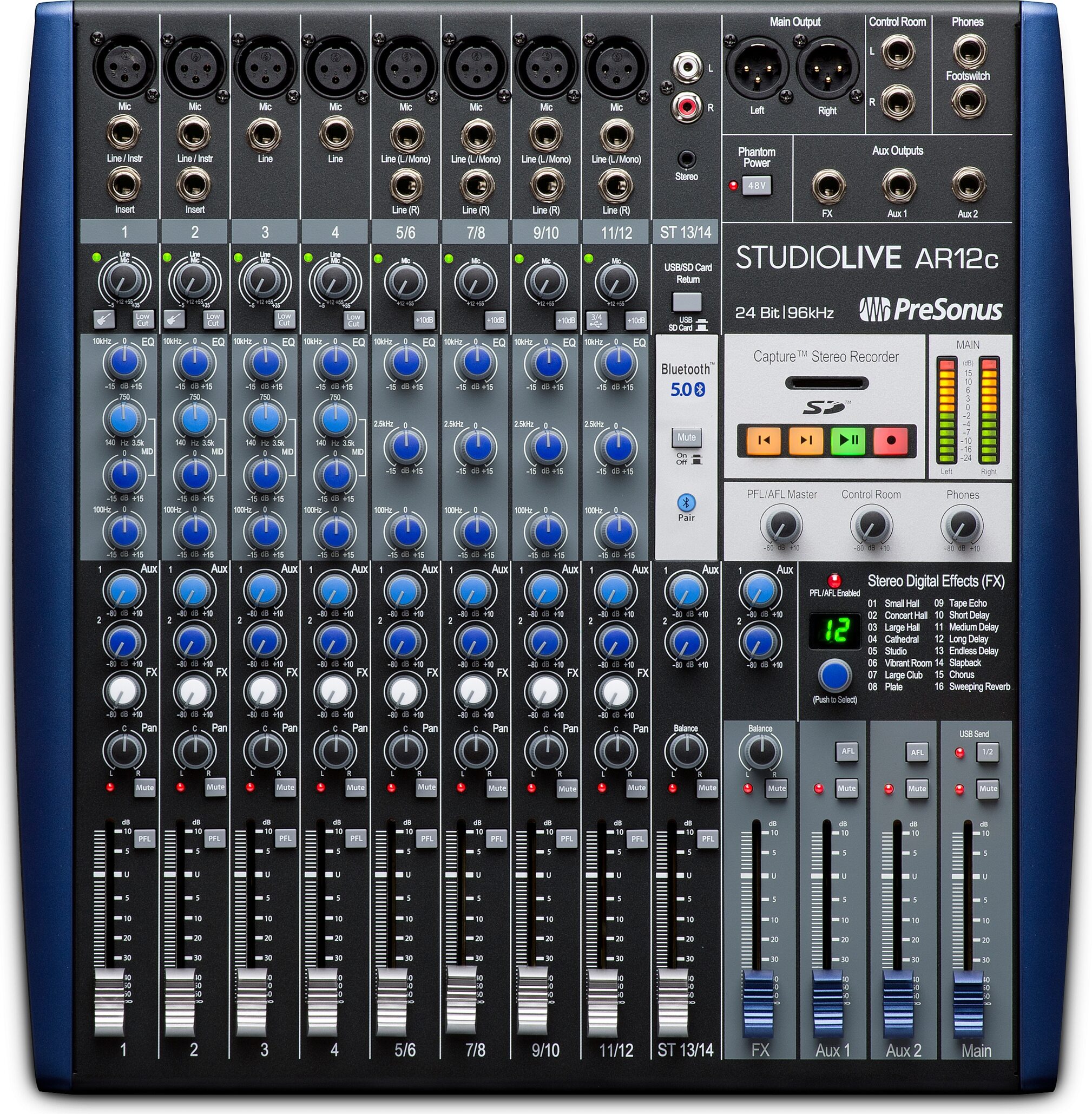1092x1114 pixels.
Task: Engage channel 2 guitar instrument button
Action: pos(174,319)
